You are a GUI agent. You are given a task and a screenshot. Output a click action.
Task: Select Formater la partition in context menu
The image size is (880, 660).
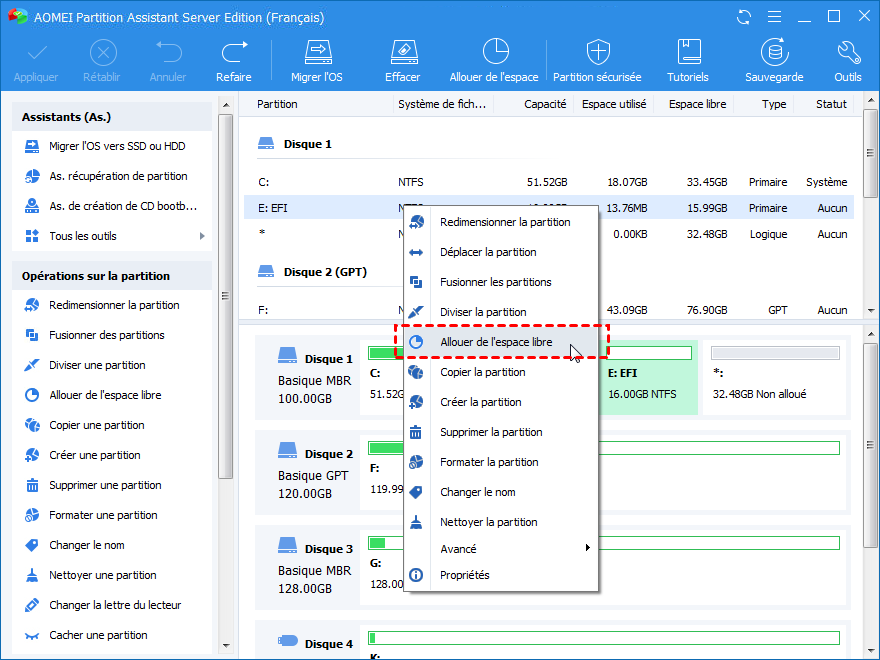501,462
